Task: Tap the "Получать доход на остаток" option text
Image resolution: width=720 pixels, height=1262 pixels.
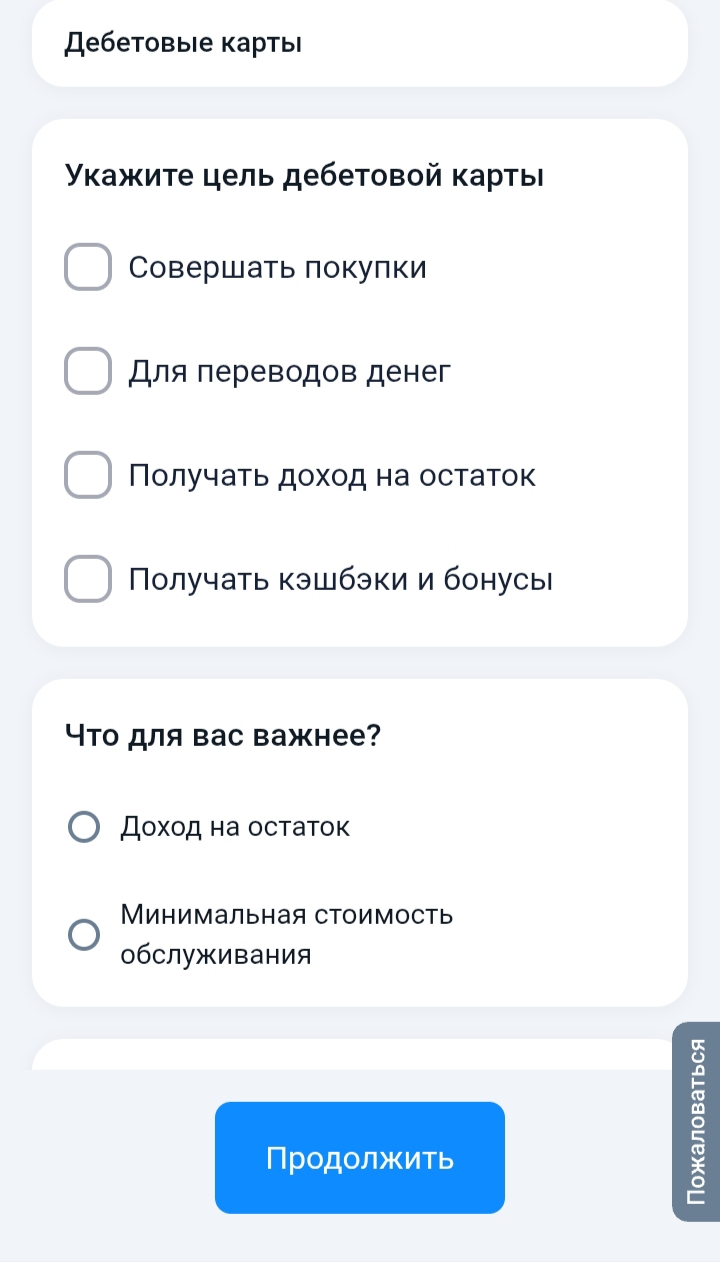Action: click(x=332, y=476)
